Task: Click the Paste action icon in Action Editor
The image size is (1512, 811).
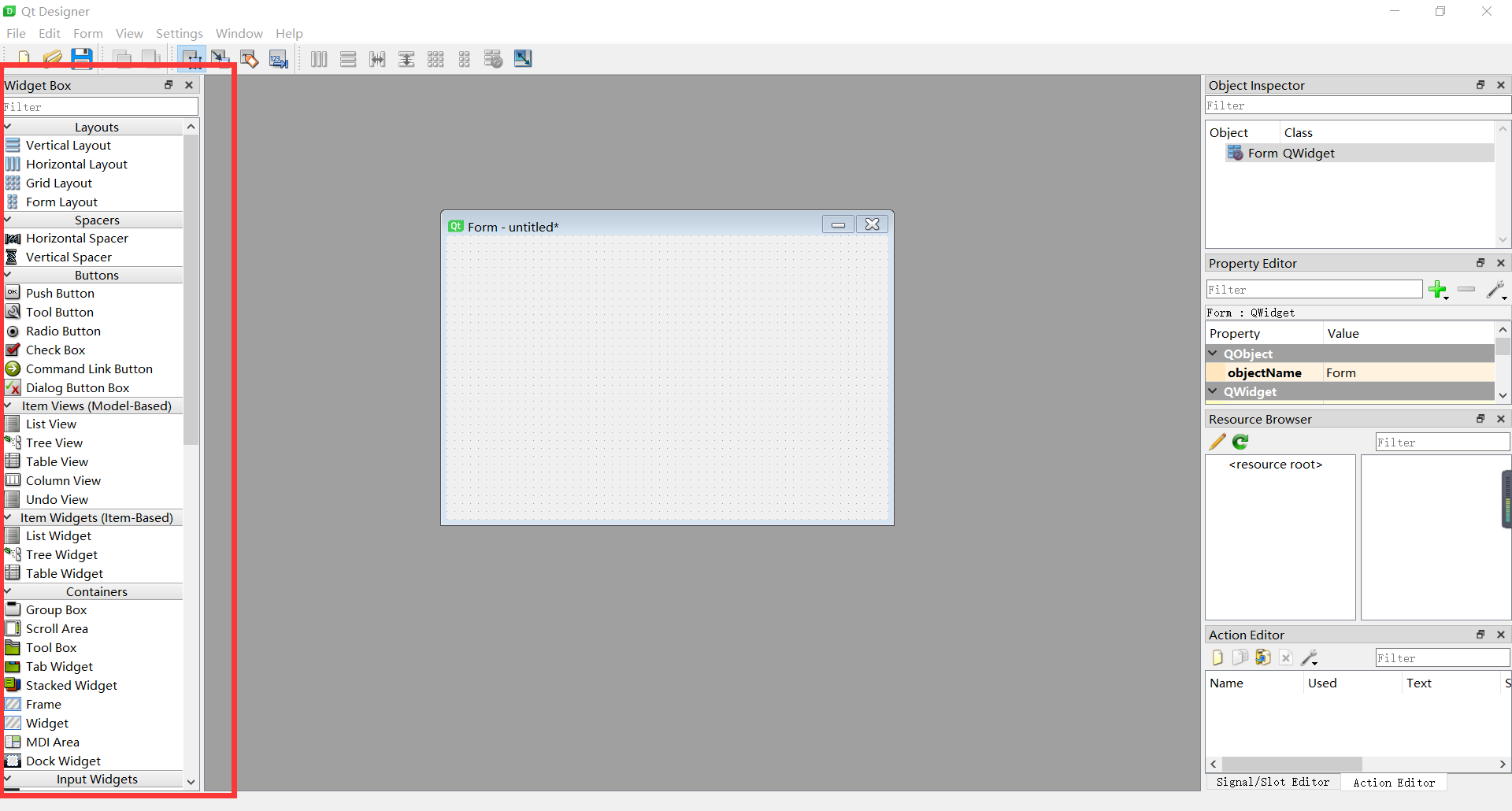Action: point(1263,657)
